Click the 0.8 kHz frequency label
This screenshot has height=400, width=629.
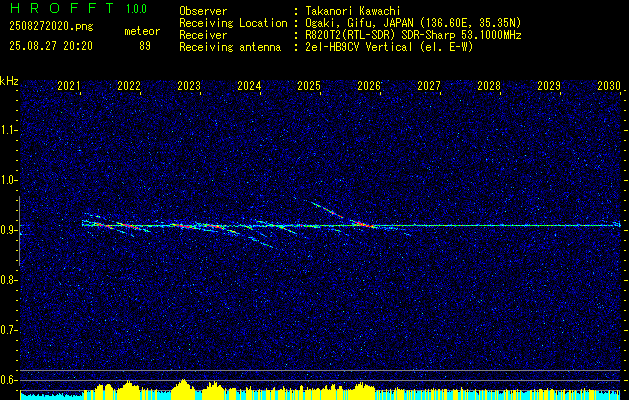click(9, 280)
